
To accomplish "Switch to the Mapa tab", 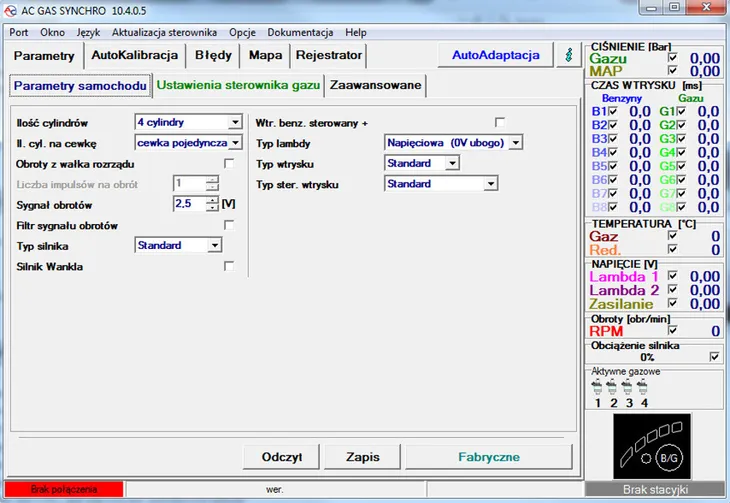I will pos(265,55).
